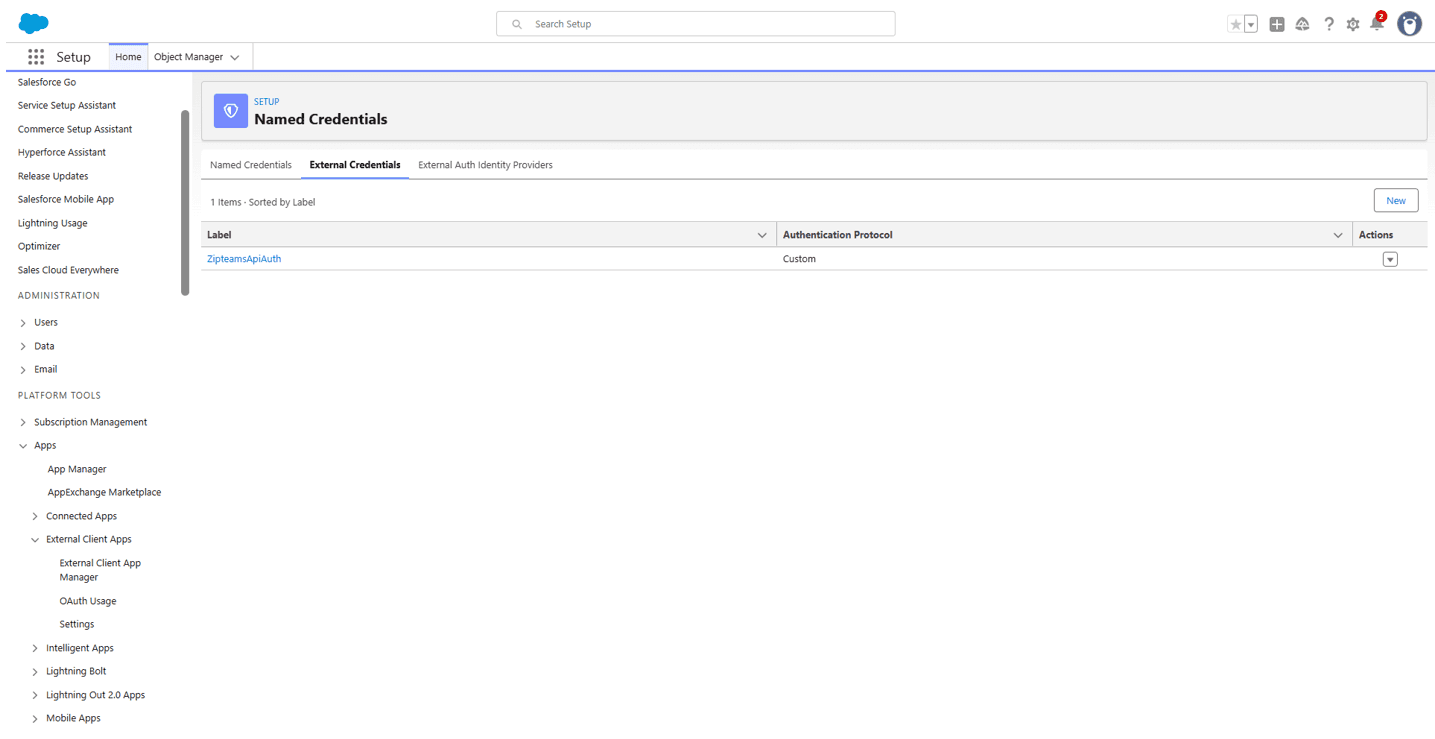The height and width of the screenshot is (739, 1435).
Task: Click the sidebar scrollbar
Action: (x=185, y=203)
